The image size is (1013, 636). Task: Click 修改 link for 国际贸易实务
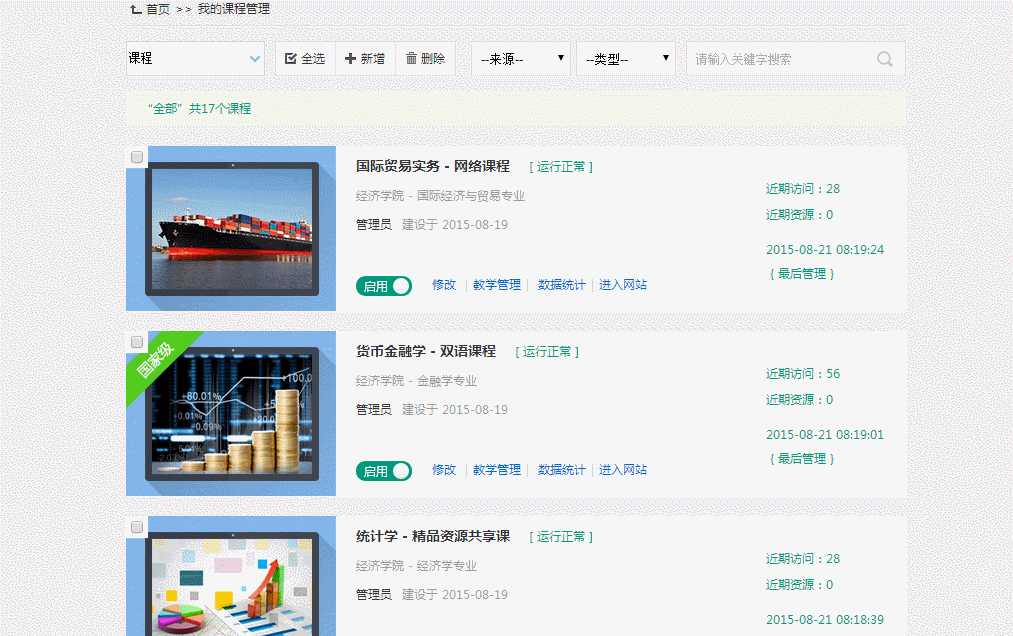[444, 285]
